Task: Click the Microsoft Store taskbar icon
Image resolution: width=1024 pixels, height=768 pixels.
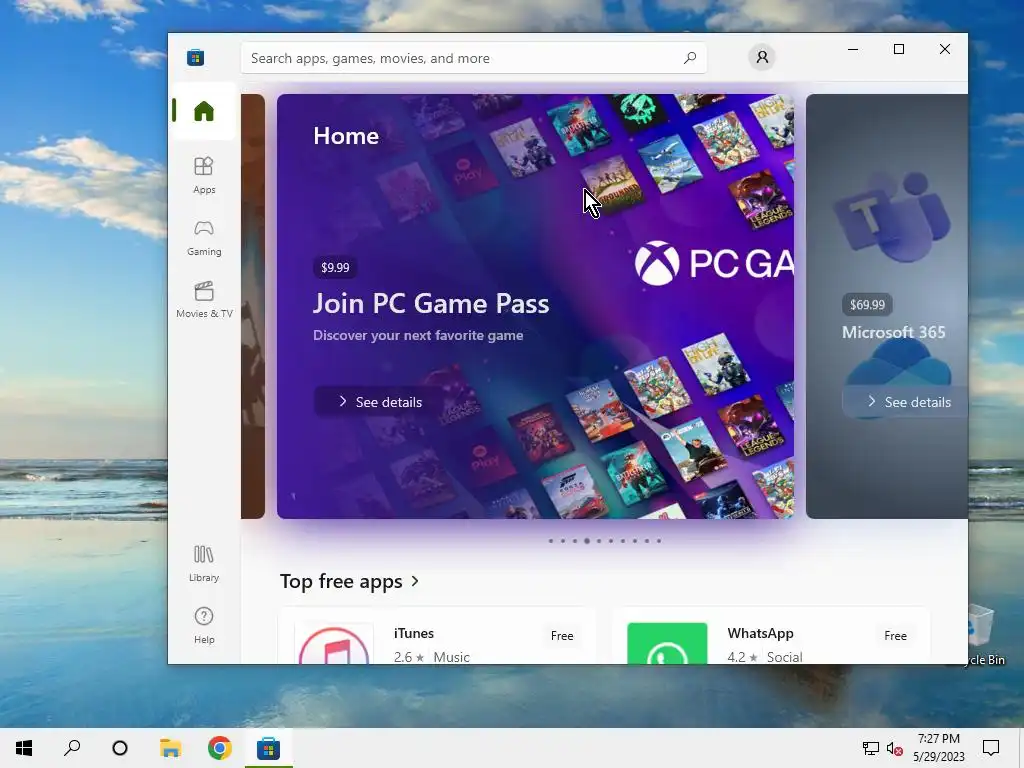Action: click(268, 748)
